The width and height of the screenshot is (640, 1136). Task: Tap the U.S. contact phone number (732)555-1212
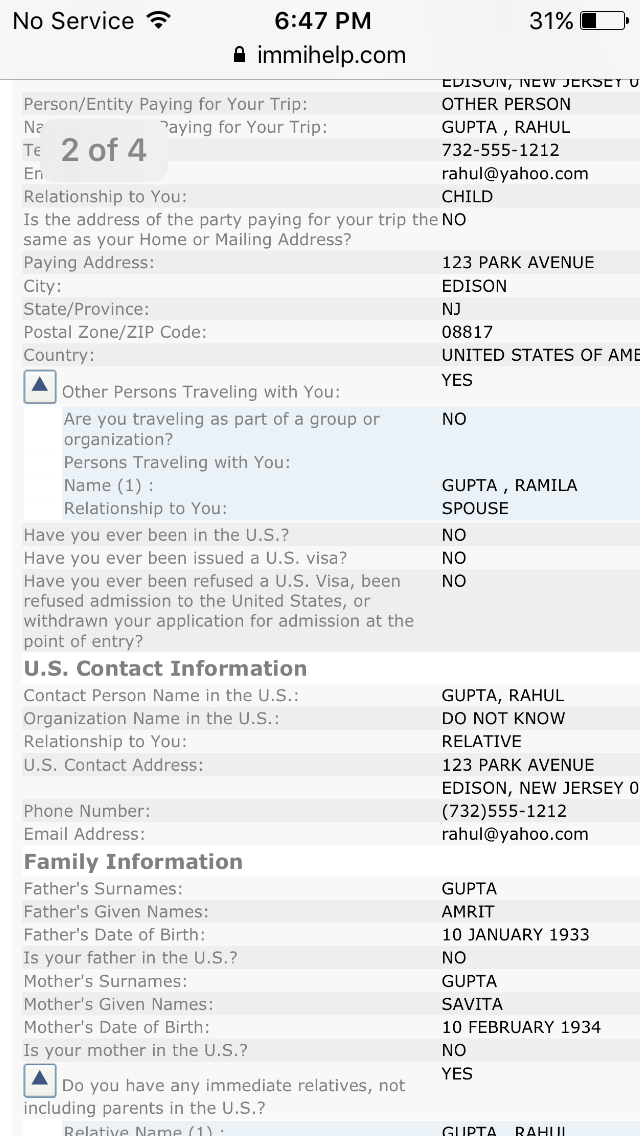(504, 811)
